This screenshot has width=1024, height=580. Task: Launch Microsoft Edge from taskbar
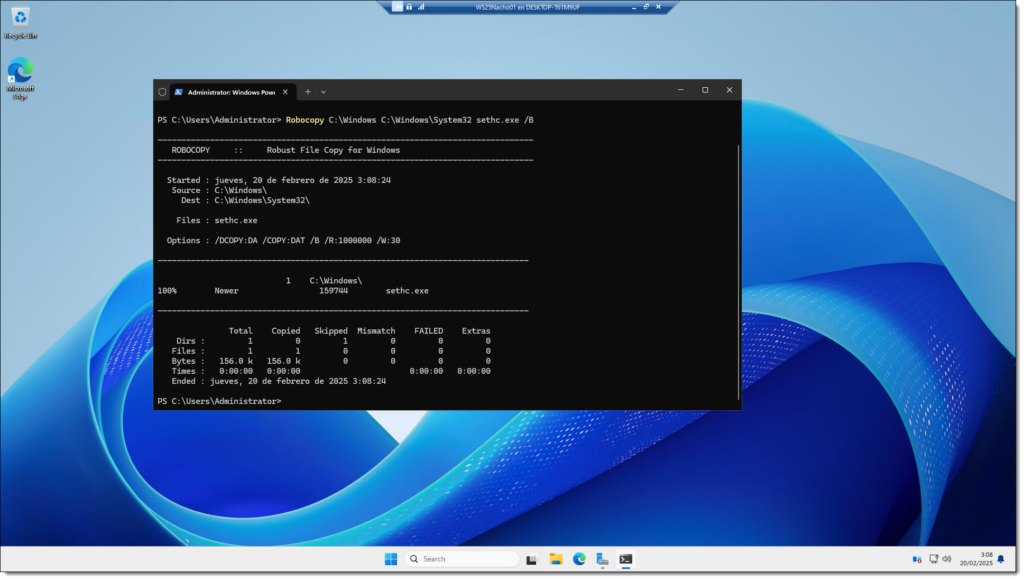click(579, 559)
